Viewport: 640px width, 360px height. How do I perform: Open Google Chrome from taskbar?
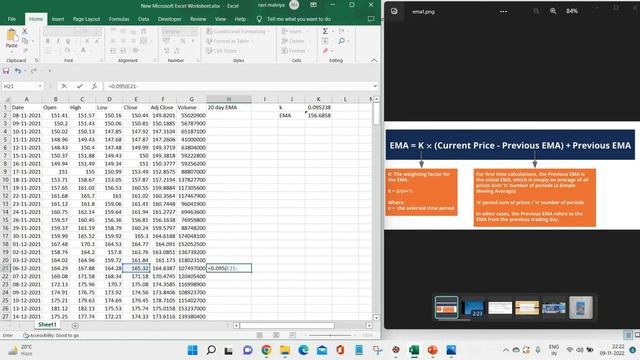pos(267,350)
